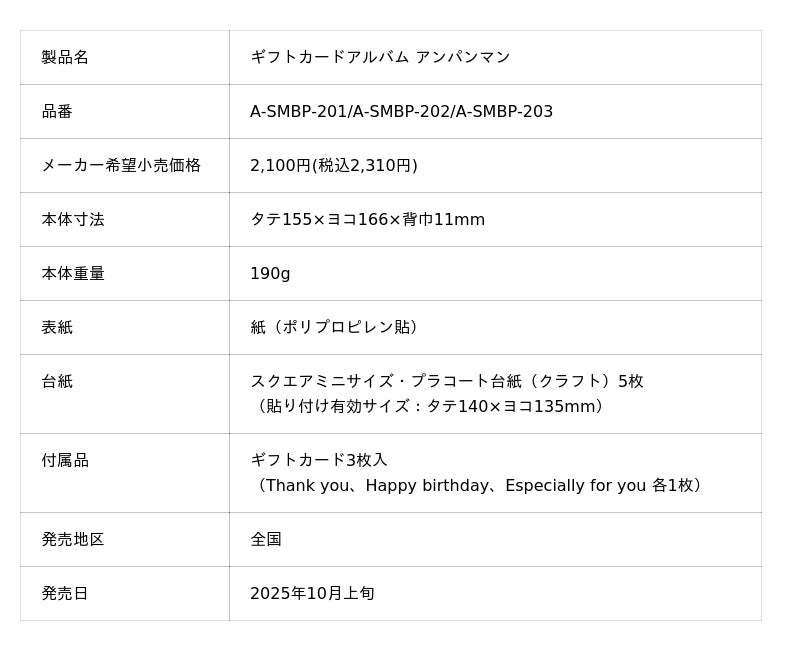Click the release date 2025年10月上旬

pyautogui.click(x=312, y=593)
